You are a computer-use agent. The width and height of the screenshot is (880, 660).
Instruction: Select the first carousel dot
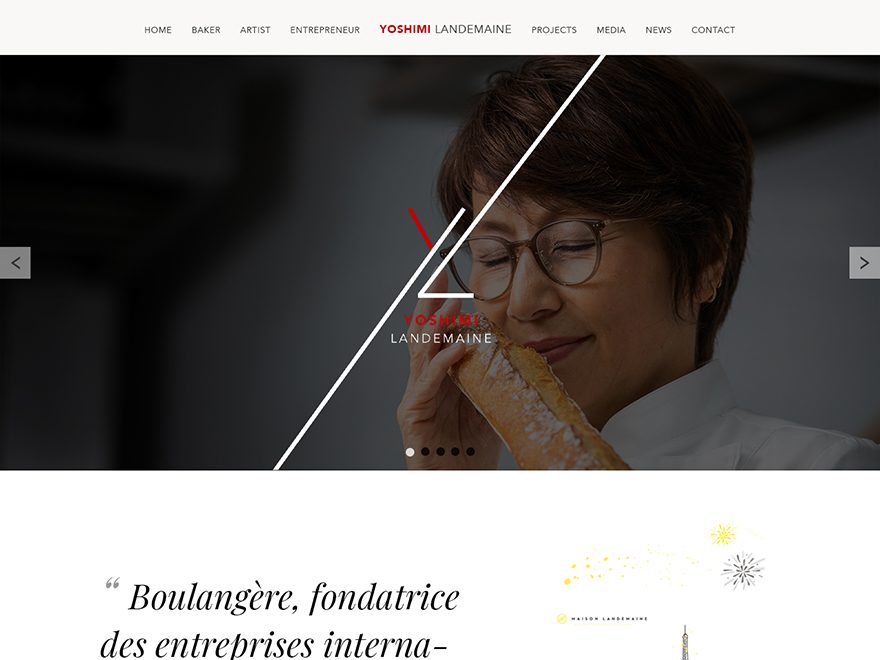coord(410,452)
